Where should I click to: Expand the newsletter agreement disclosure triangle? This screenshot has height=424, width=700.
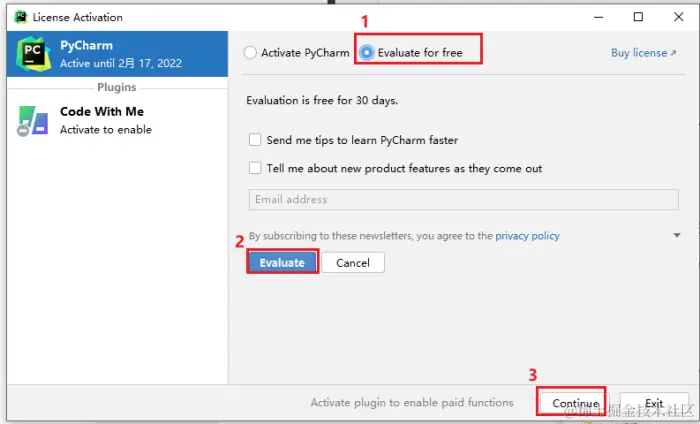click(x=677, y=235)
